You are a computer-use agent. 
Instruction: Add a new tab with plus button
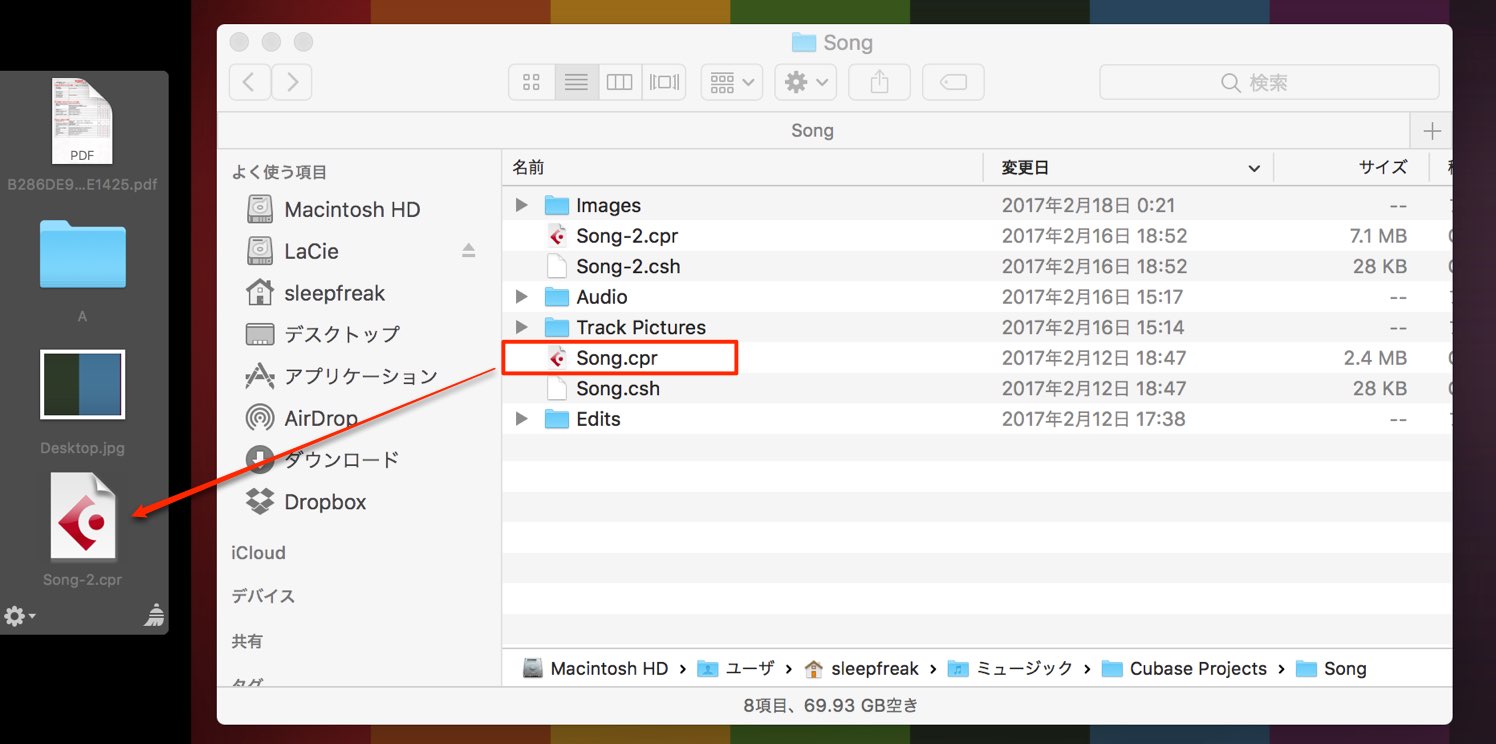[1432, 131]
